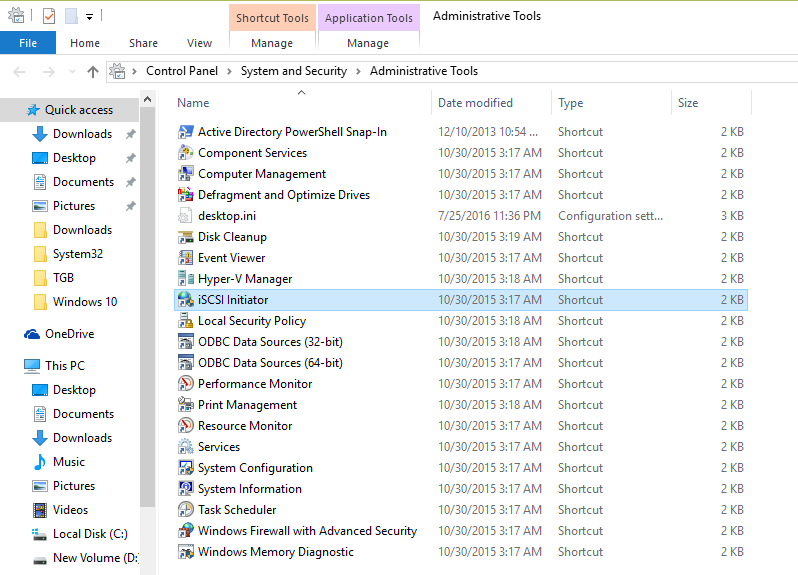Select the Local Security Policy icon
This screenshot has width=798, height=575.
pyautogui.click(x=185, y=321)
